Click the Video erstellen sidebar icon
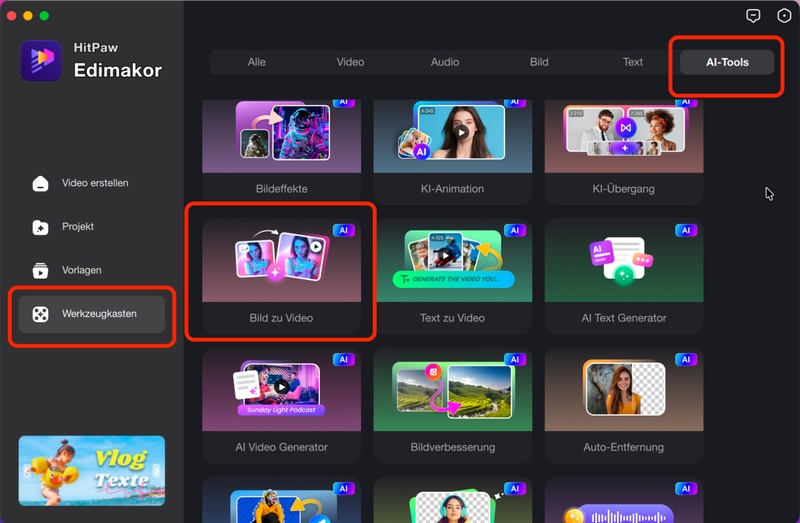 [40, 184]
